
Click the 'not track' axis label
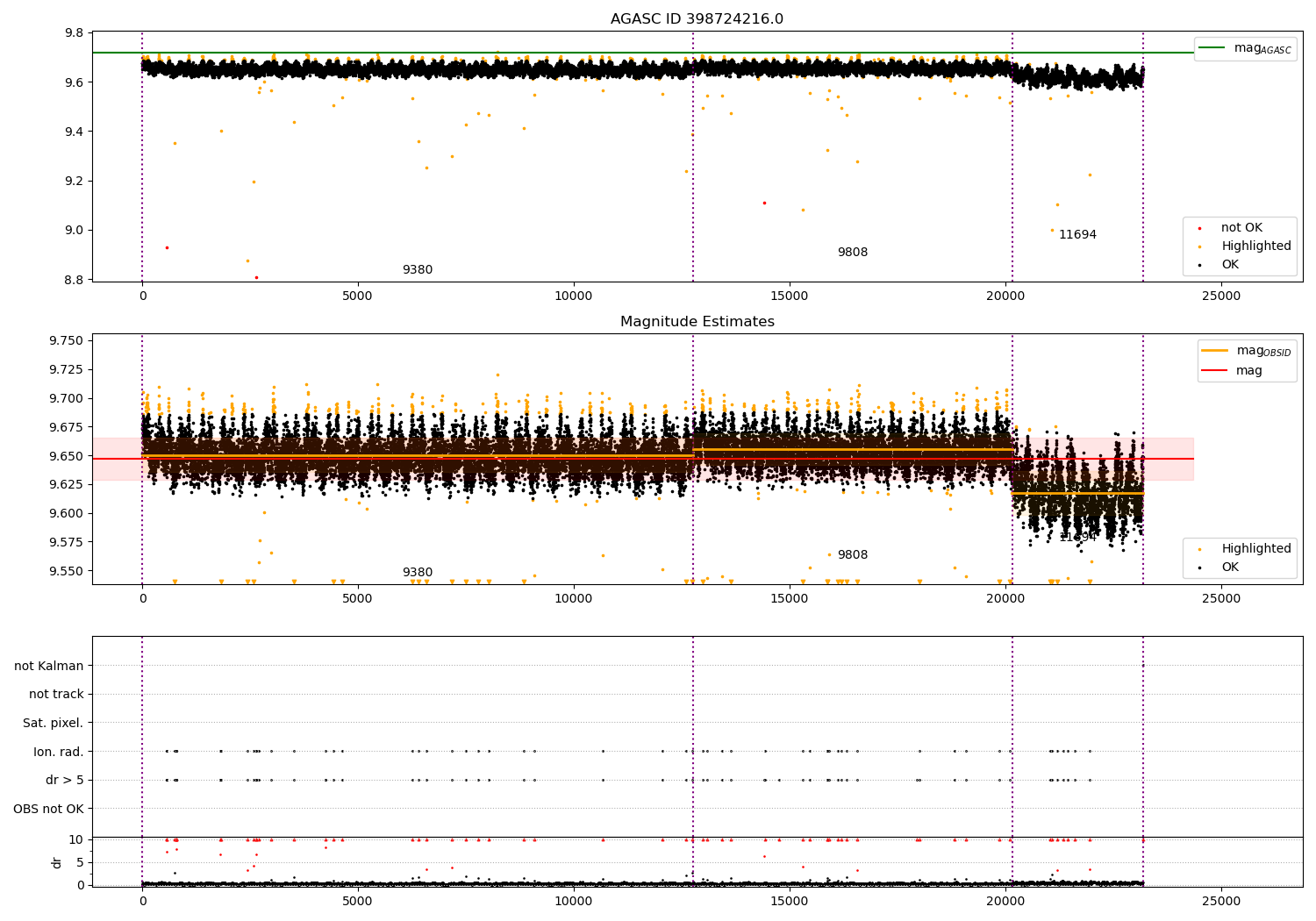[56, 694]
